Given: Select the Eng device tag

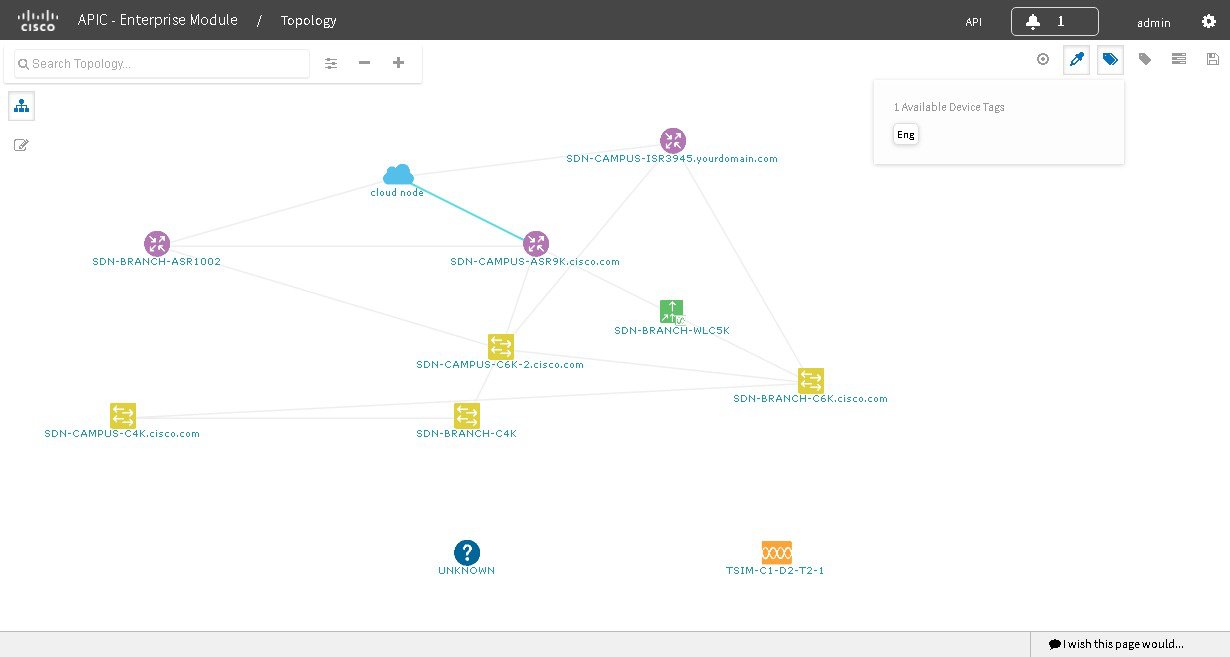Looking at the screenshot, I should coord(905,135).
